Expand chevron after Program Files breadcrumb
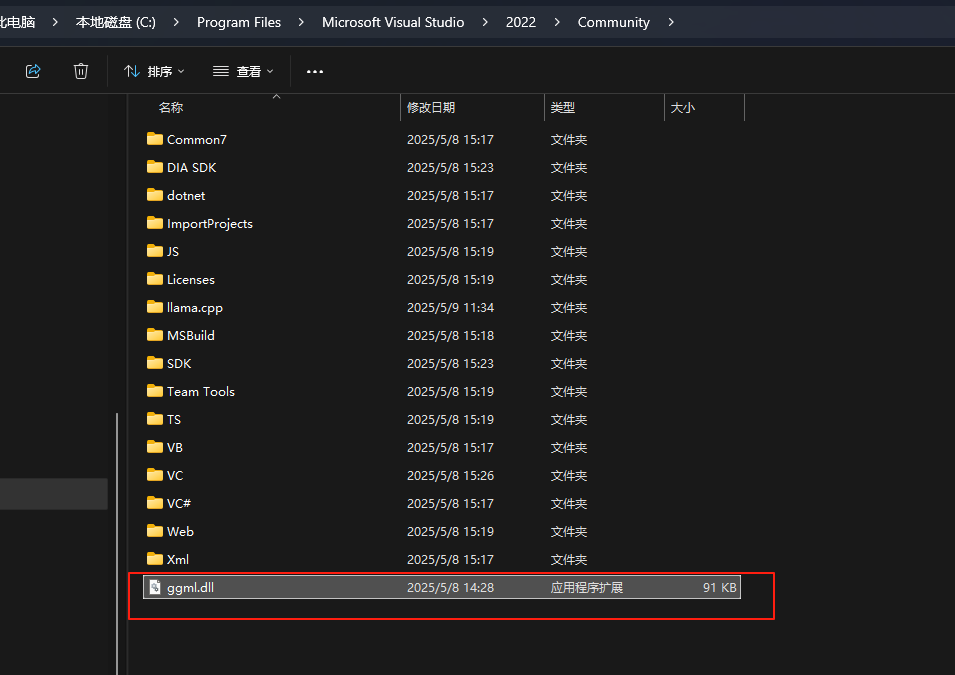 click(x=301, y=22)
